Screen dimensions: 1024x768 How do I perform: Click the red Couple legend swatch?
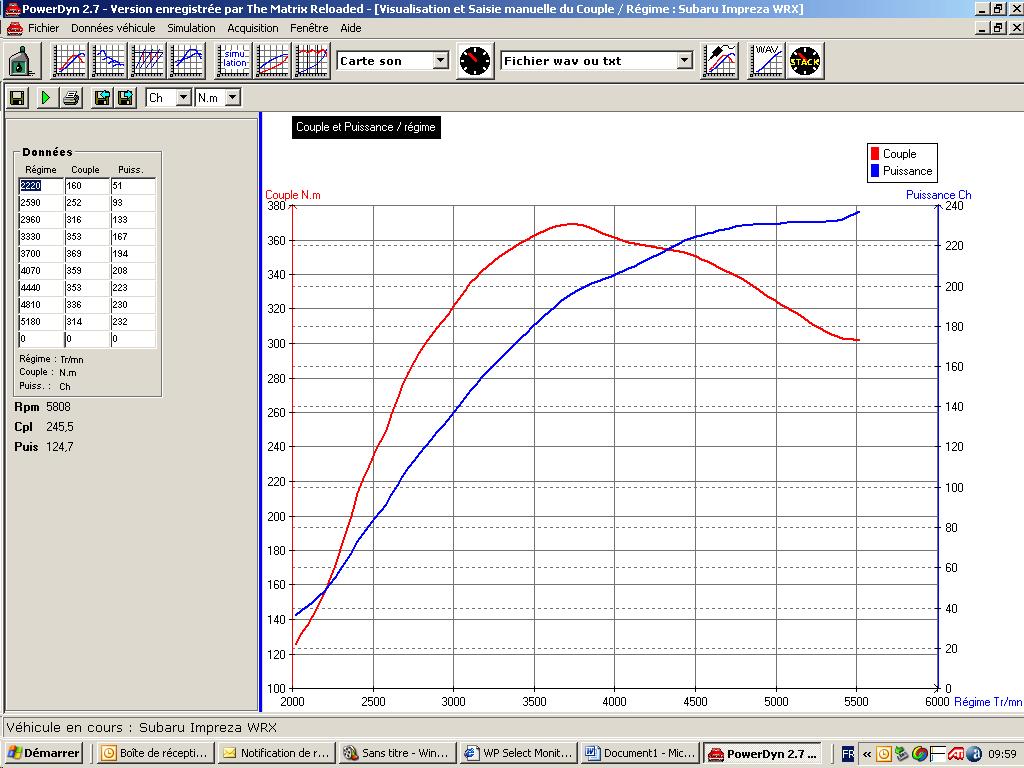pyautogui.click(x=874, y=153)
